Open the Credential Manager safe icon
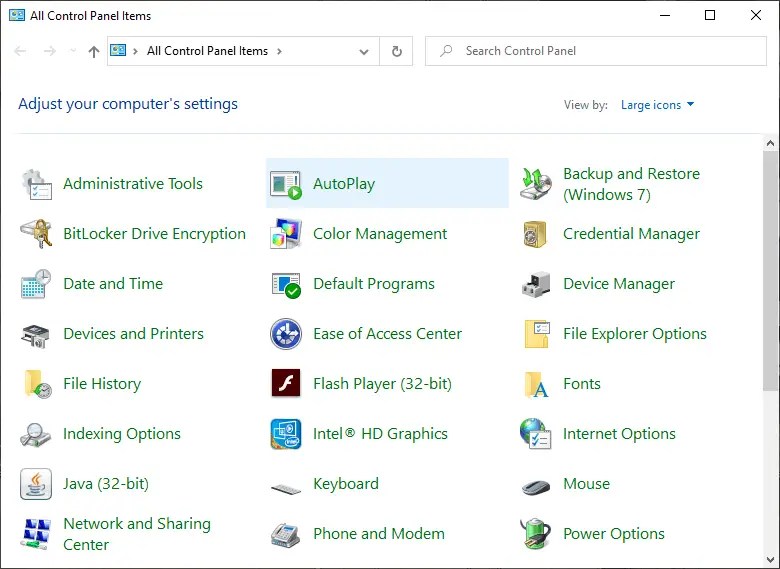 point(535,234)
